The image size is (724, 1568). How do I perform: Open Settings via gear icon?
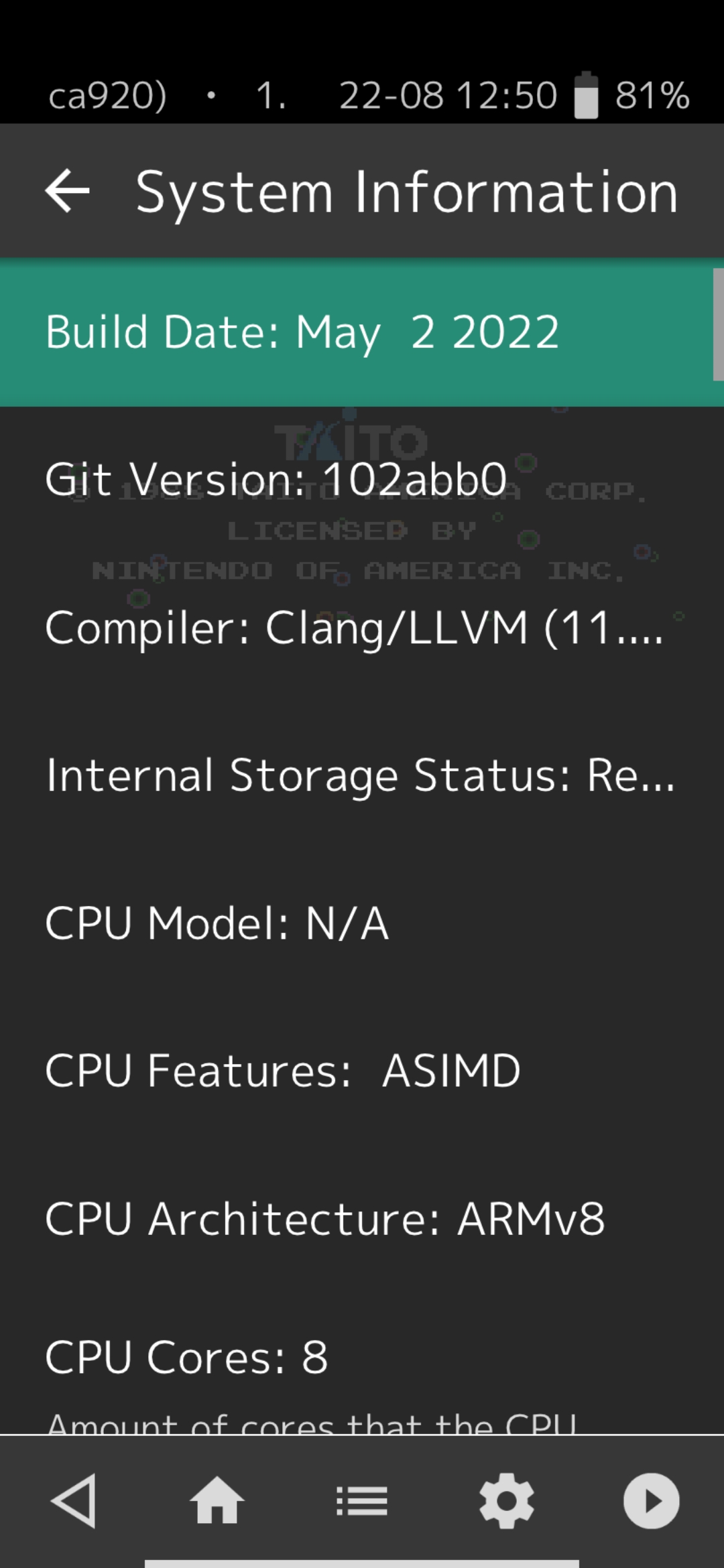tap(507, 1501)
